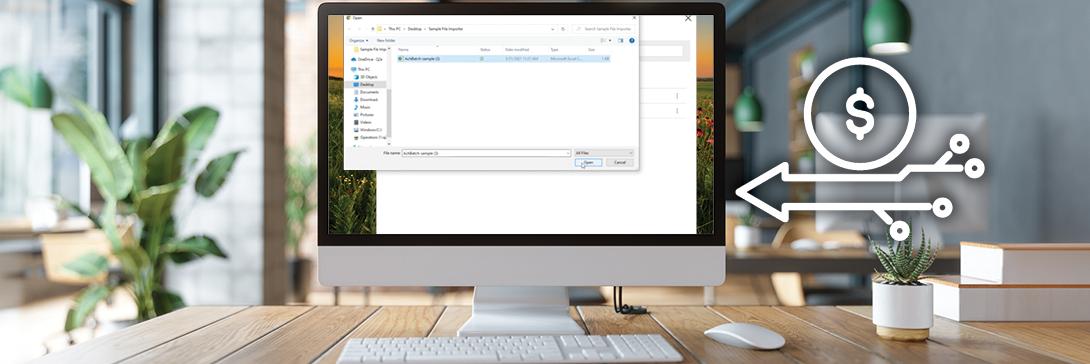Select the 3D Objects folder icon

pyautogui.click(x=356, y=77)
